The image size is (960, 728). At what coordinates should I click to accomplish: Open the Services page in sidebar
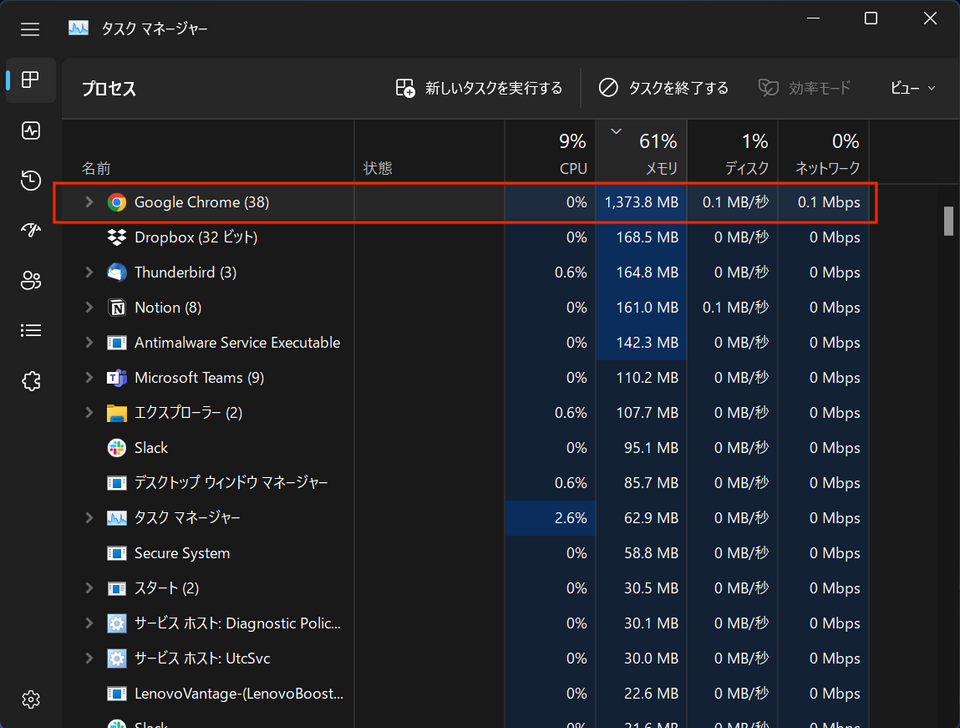tap(31, 381)
